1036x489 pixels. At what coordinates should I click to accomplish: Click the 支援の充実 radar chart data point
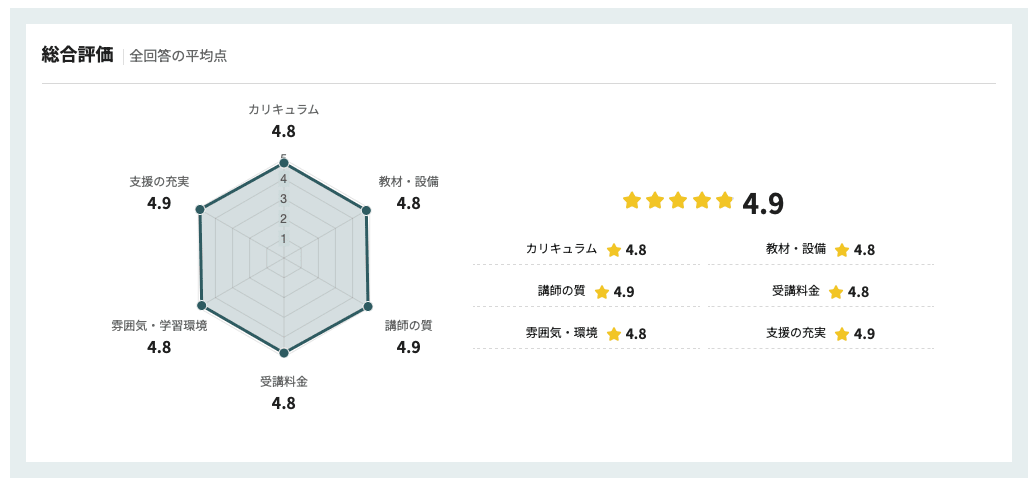tap(201, 210)
